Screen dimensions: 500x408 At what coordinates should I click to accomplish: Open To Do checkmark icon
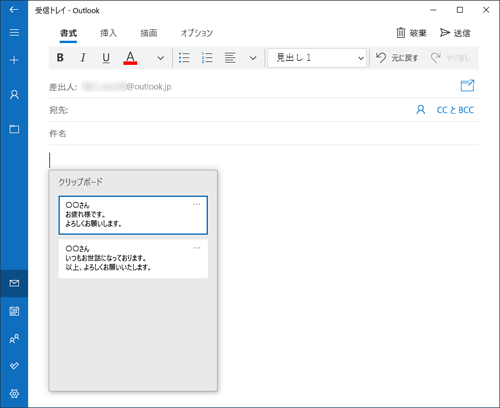14,366
